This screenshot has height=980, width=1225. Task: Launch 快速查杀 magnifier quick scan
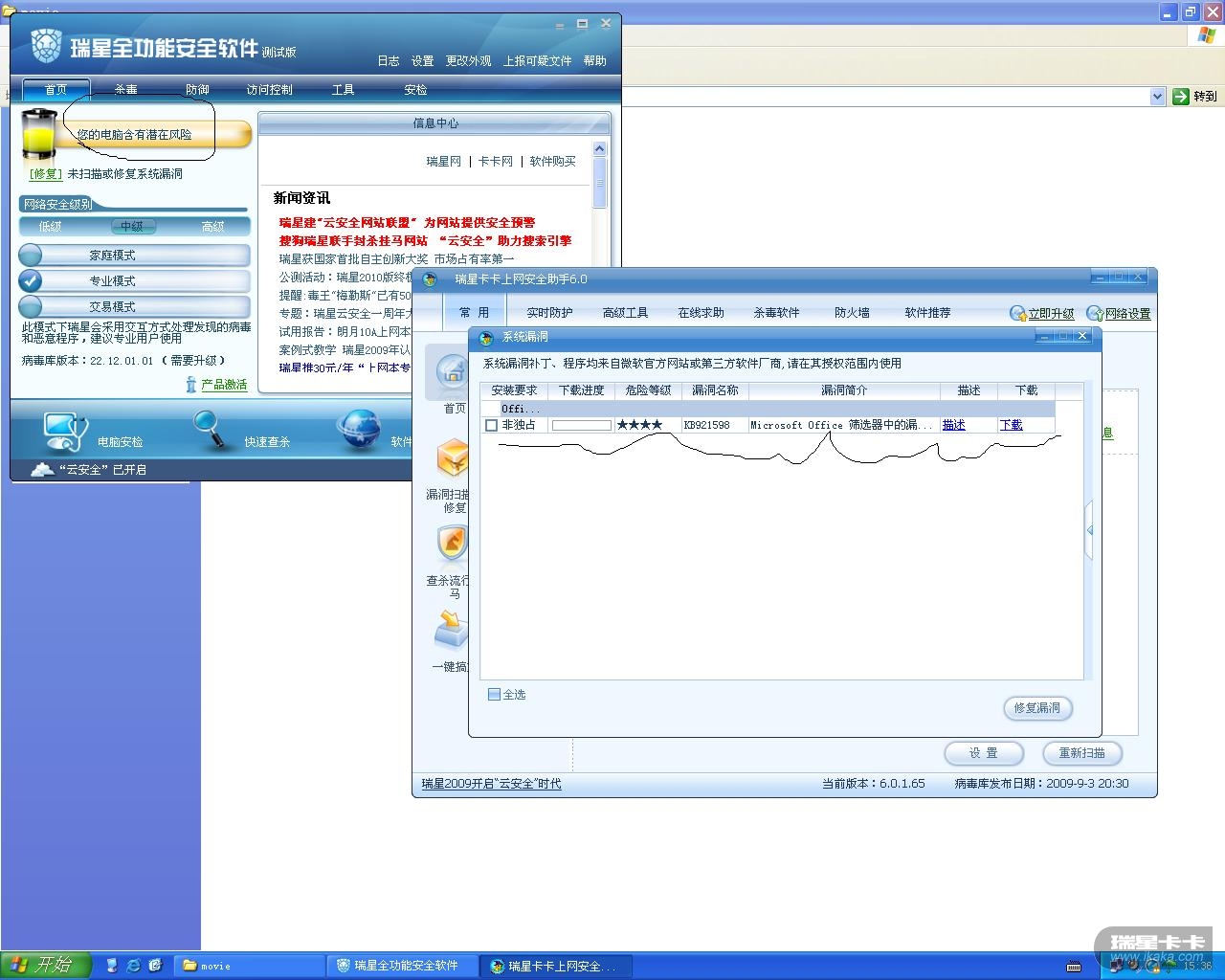click(x=210, y=430)
